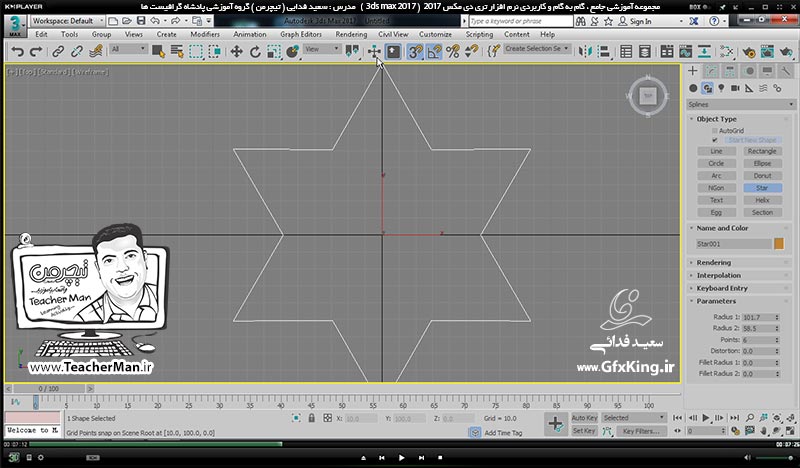
Task: Select the Lights category icon
Action: [x=721, y=88]
